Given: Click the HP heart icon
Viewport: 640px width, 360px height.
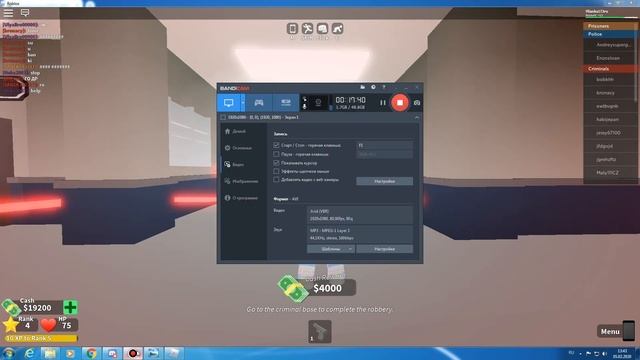Looking at the screenshot, I should point(48,325).
